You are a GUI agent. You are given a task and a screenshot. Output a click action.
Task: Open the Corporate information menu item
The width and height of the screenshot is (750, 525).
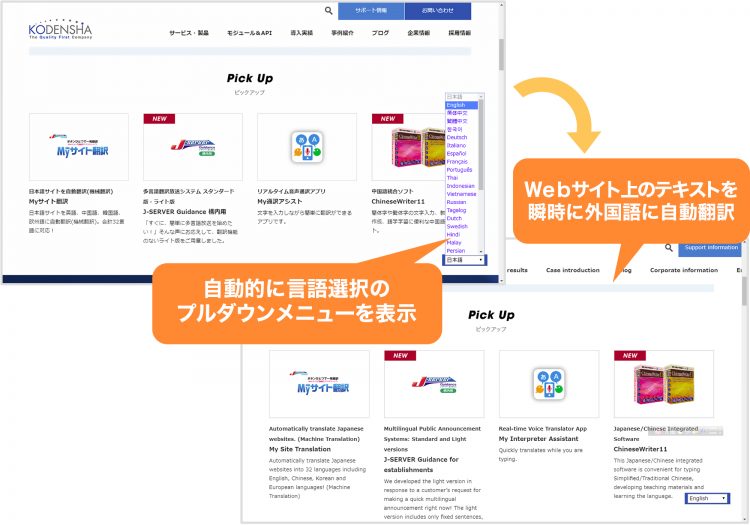pyautogui.click(x=684, y=270)
